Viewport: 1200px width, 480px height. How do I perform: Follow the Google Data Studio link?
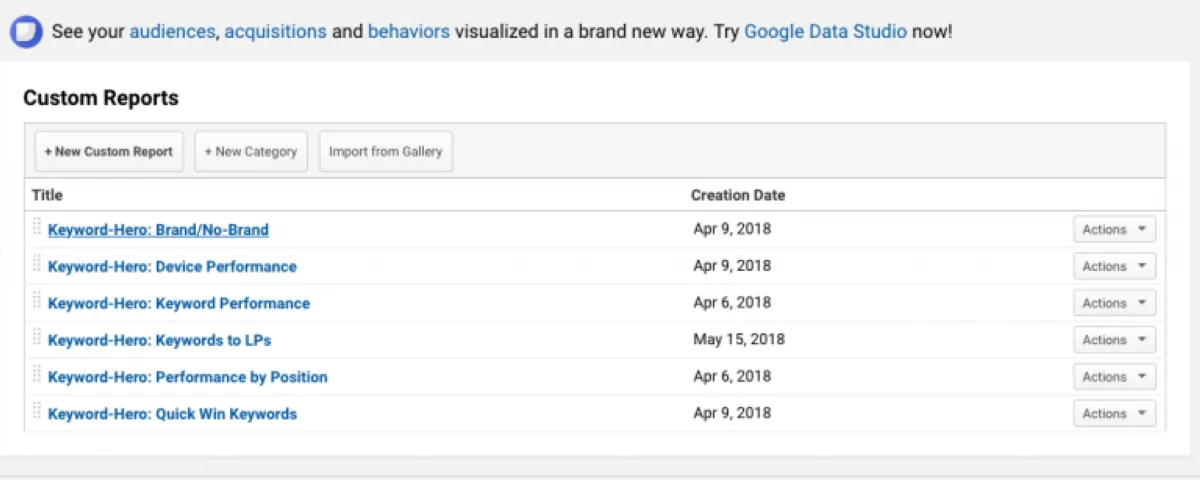pyautogui.click(x=825, y=31)
